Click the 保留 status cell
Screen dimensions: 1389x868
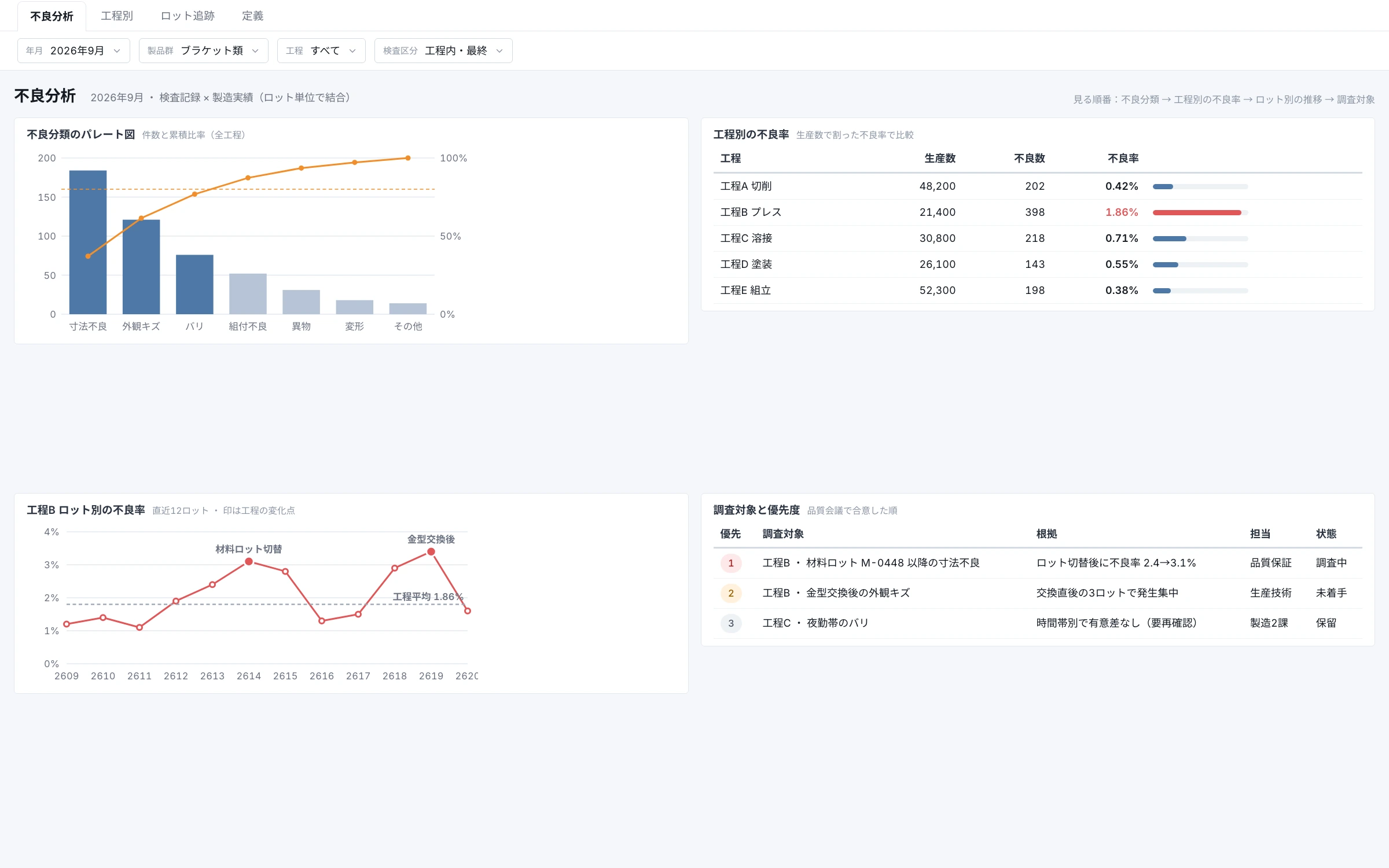(1326, 623)
